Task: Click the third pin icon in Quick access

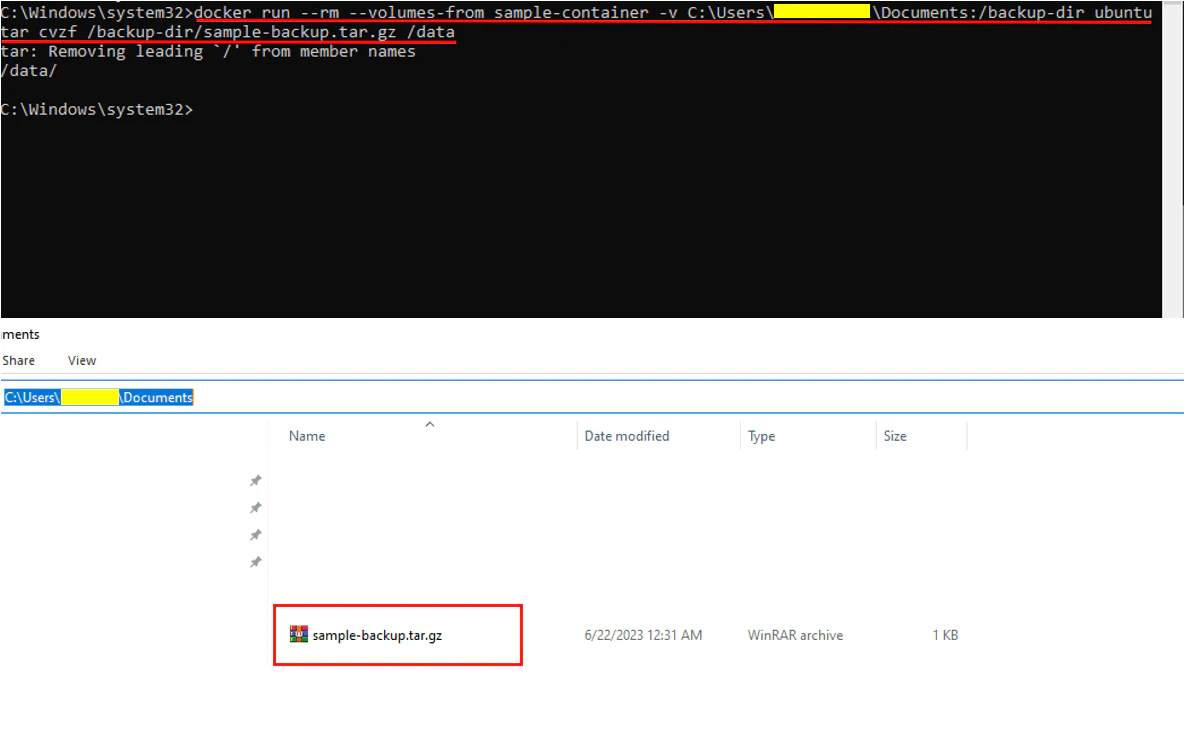Action: (x=255, y=534)
